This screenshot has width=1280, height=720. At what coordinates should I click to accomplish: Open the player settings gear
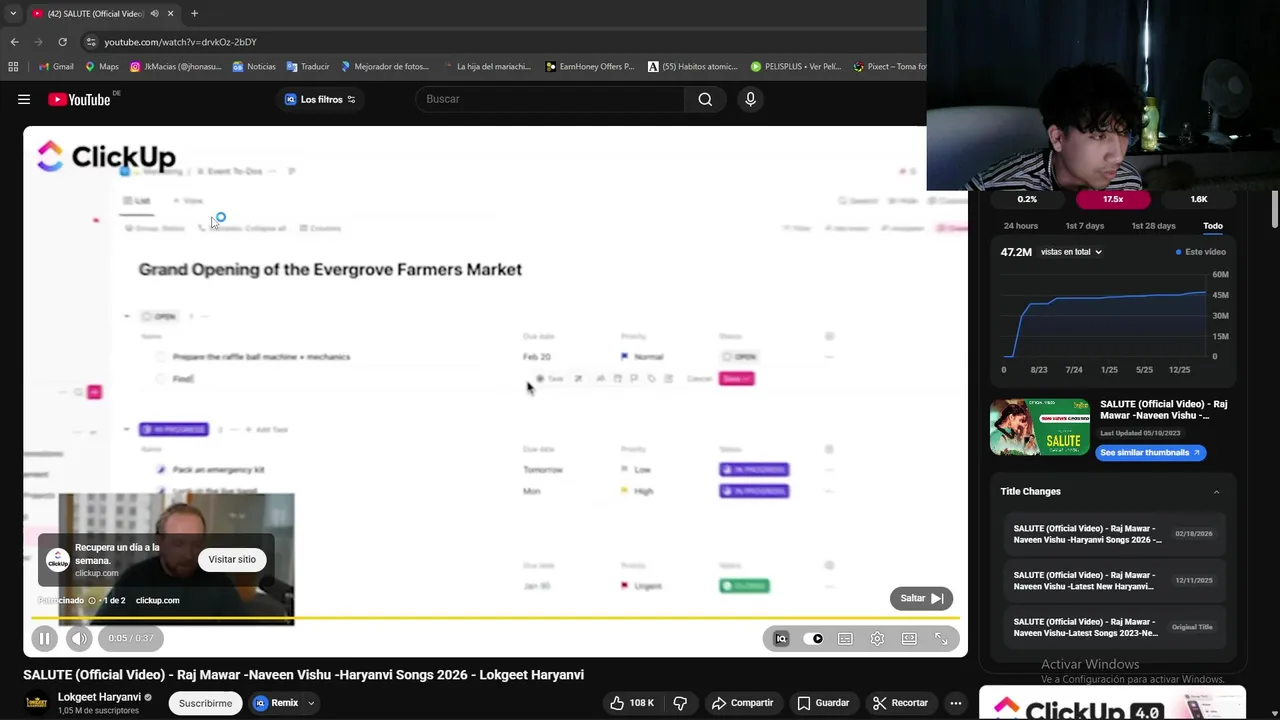877,639
